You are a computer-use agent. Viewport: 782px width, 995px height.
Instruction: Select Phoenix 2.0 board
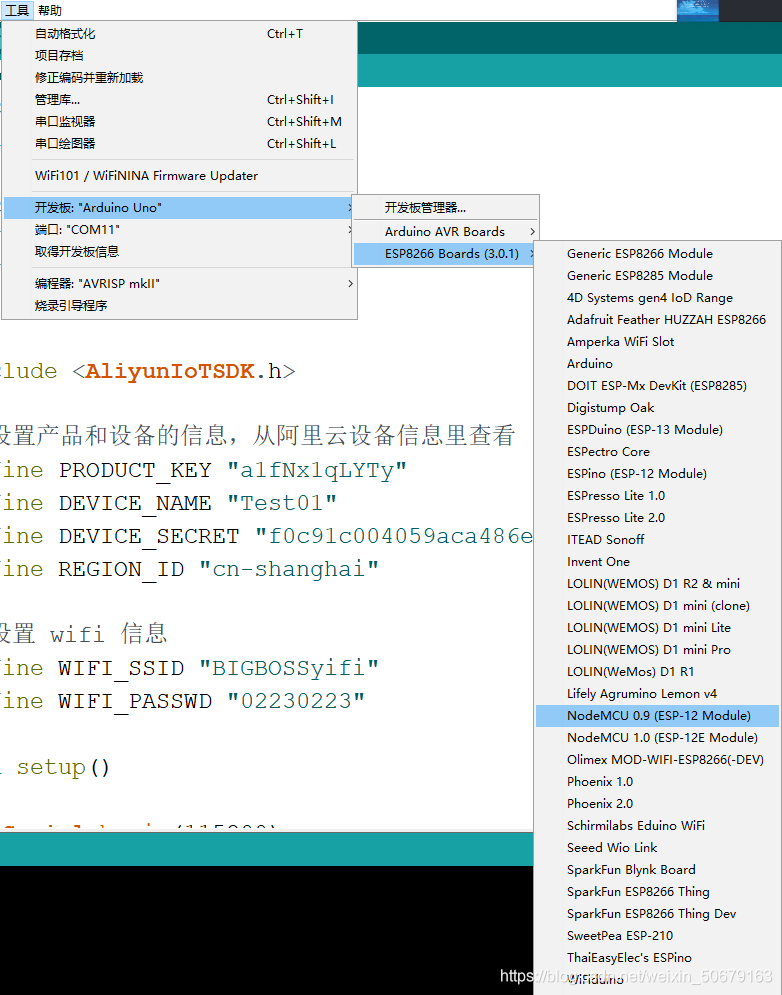(x=658, y=804)
